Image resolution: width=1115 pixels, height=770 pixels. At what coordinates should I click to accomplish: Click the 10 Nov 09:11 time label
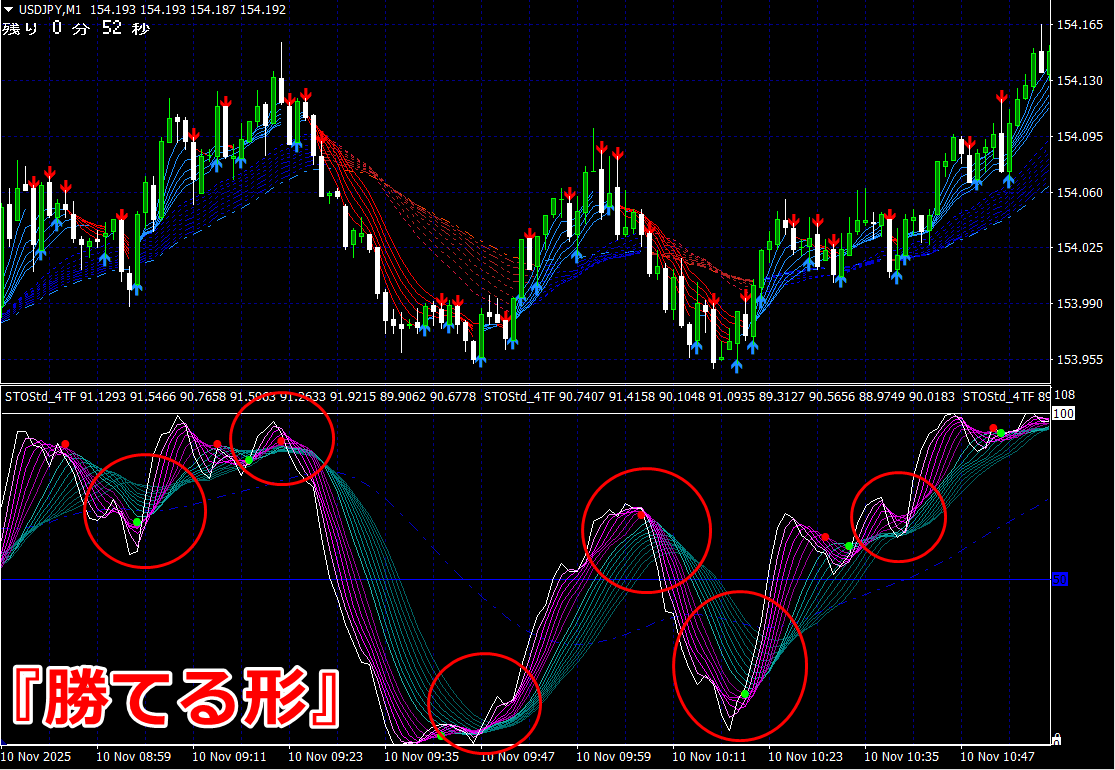tap(230, 756)
